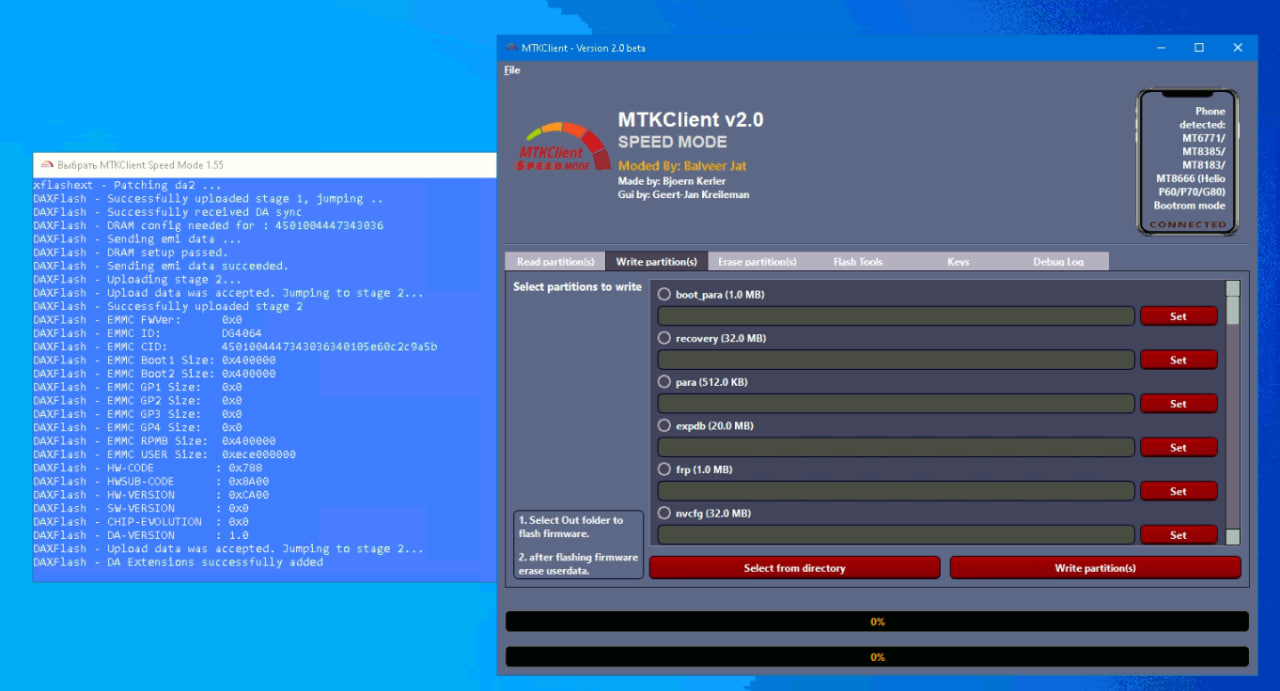Click the 'DA-VERSION : 1.0' console line
This screenshot has height=691, width=1280.
(141, 535)
